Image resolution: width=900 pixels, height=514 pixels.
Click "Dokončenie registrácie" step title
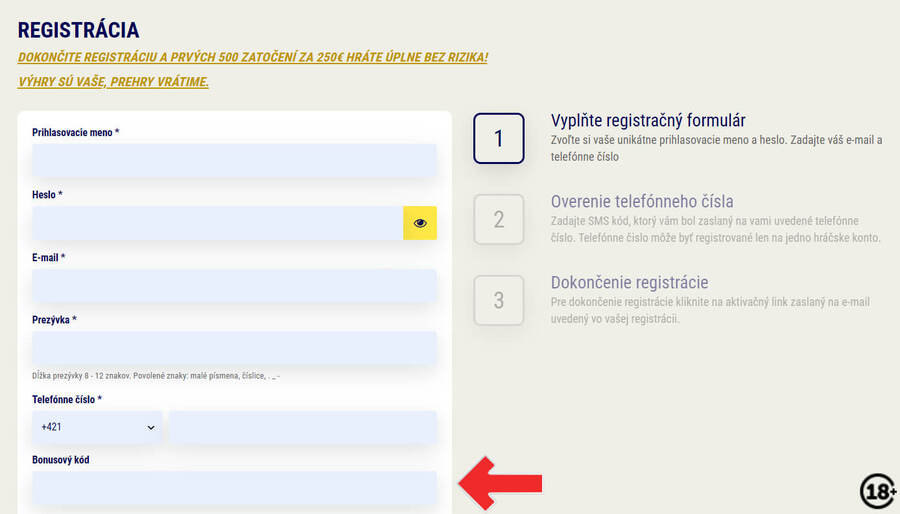pyautogui.click(x=629, y=282)
